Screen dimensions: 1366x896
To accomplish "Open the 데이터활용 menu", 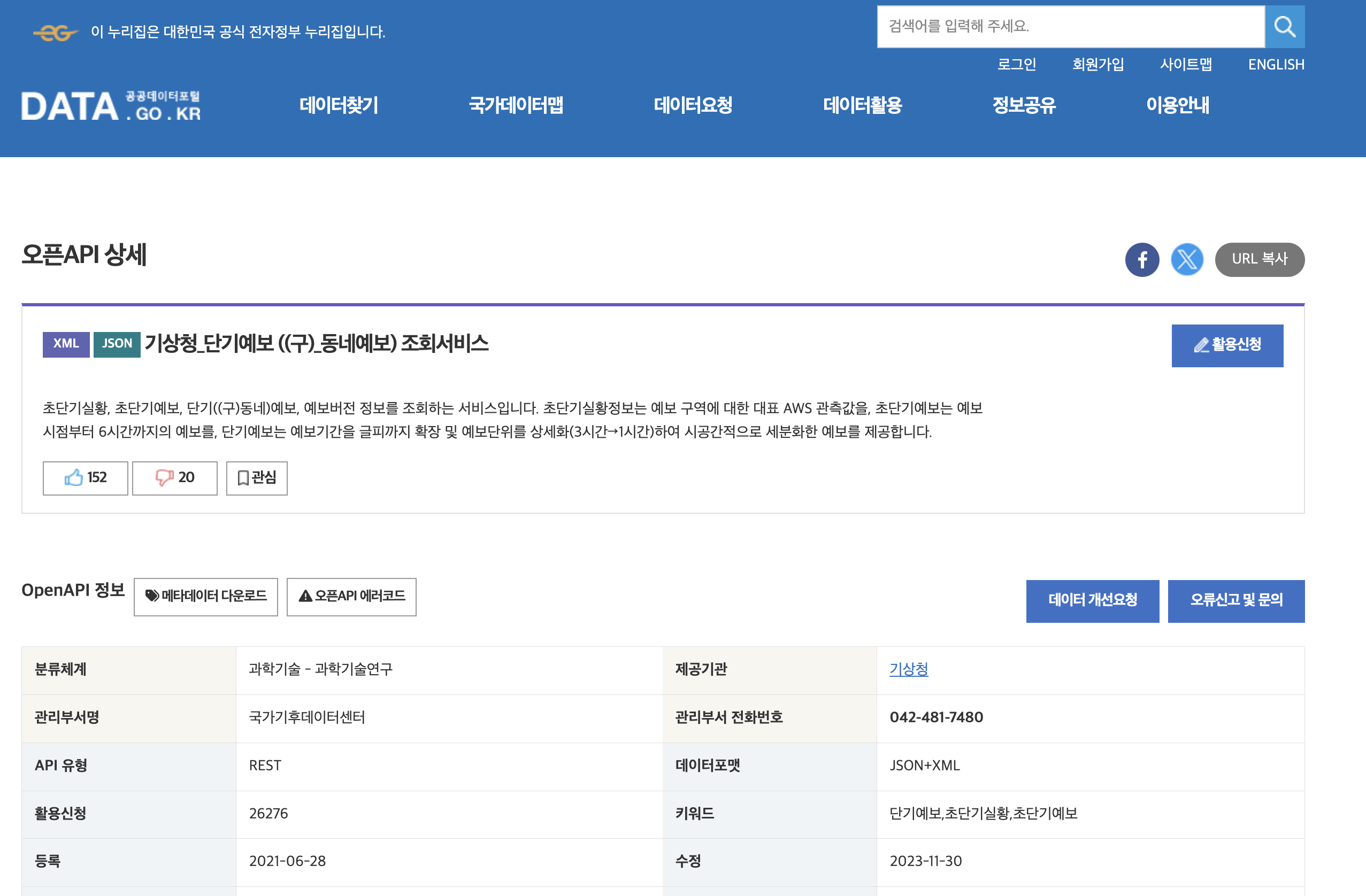I will tap(862, 105).
